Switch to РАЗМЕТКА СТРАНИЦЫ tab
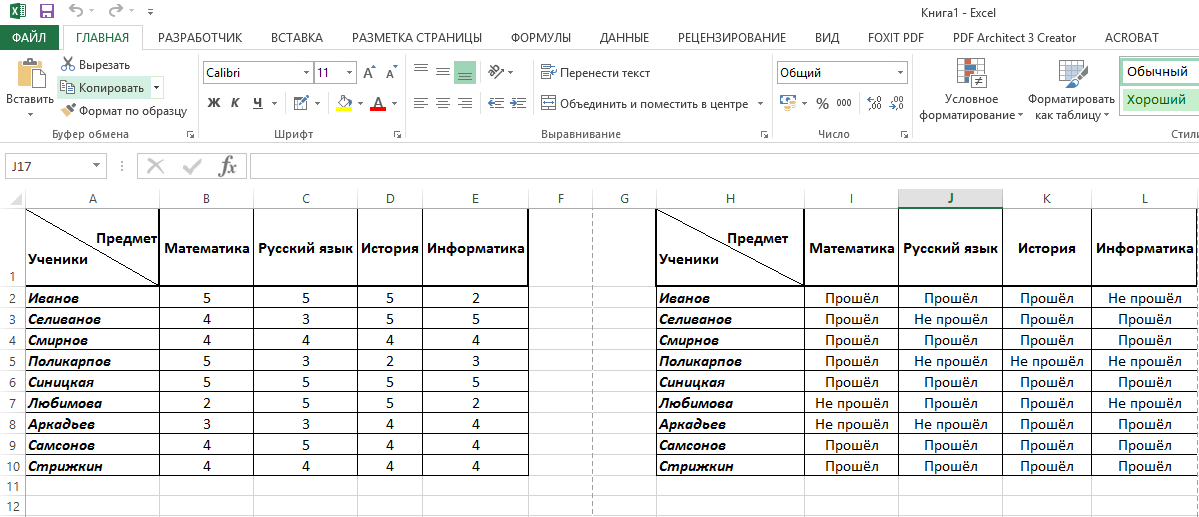 (417, 37)
